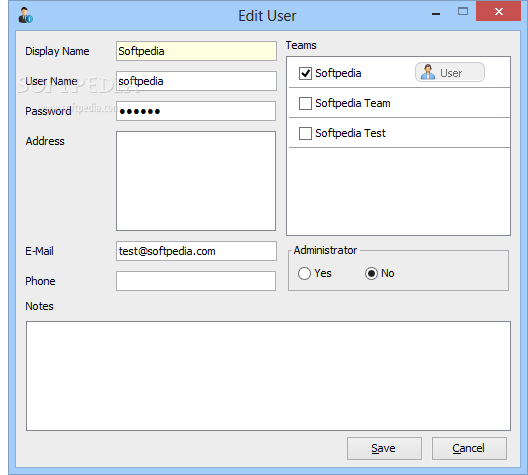Click the Display Name label
Image resolution: width=528 pixels, height=475 pixels.
tap(57, 51)
